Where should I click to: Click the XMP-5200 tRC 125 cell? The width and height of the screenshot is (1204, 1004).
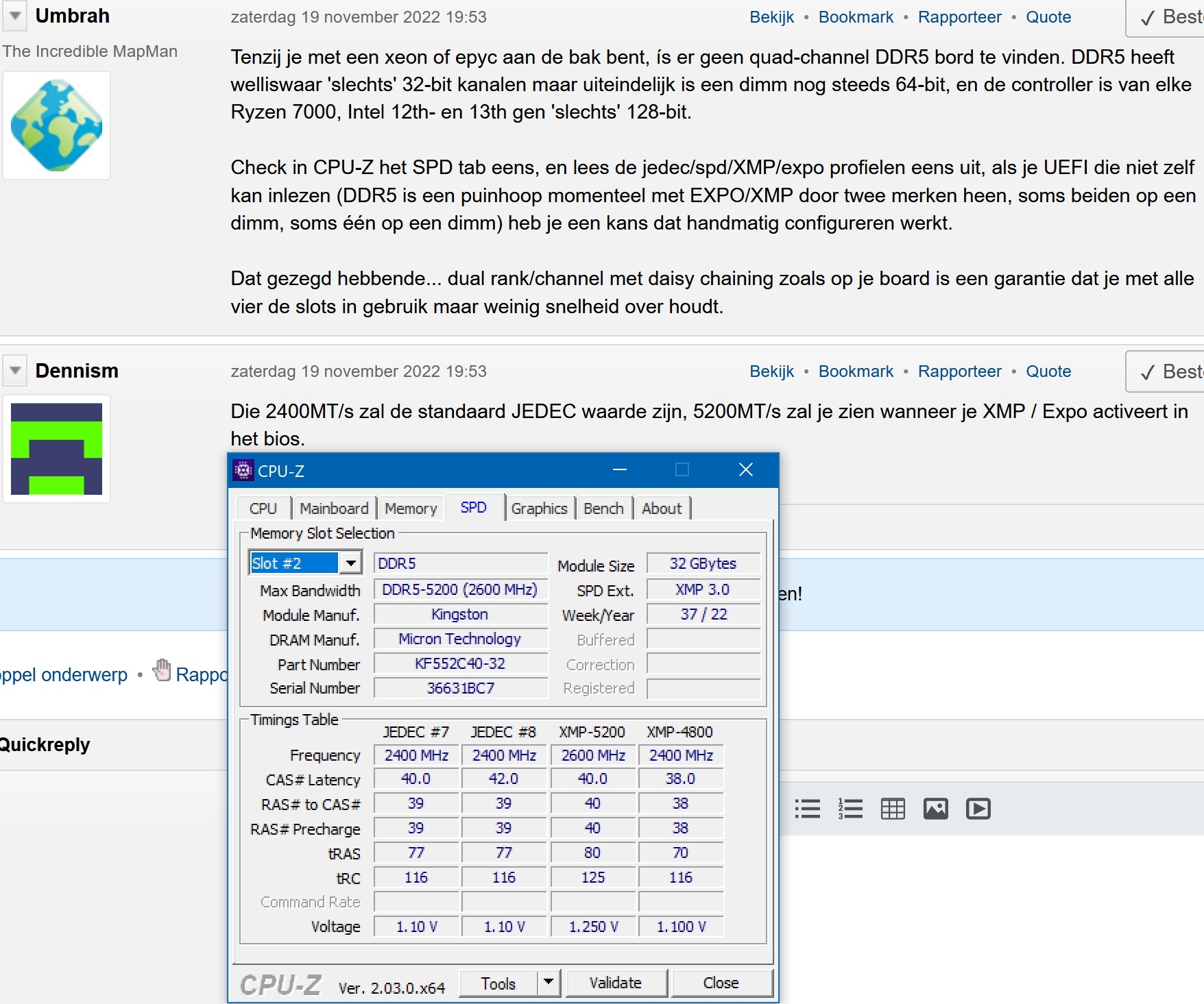pyautogui.click(x=593, y=877)
